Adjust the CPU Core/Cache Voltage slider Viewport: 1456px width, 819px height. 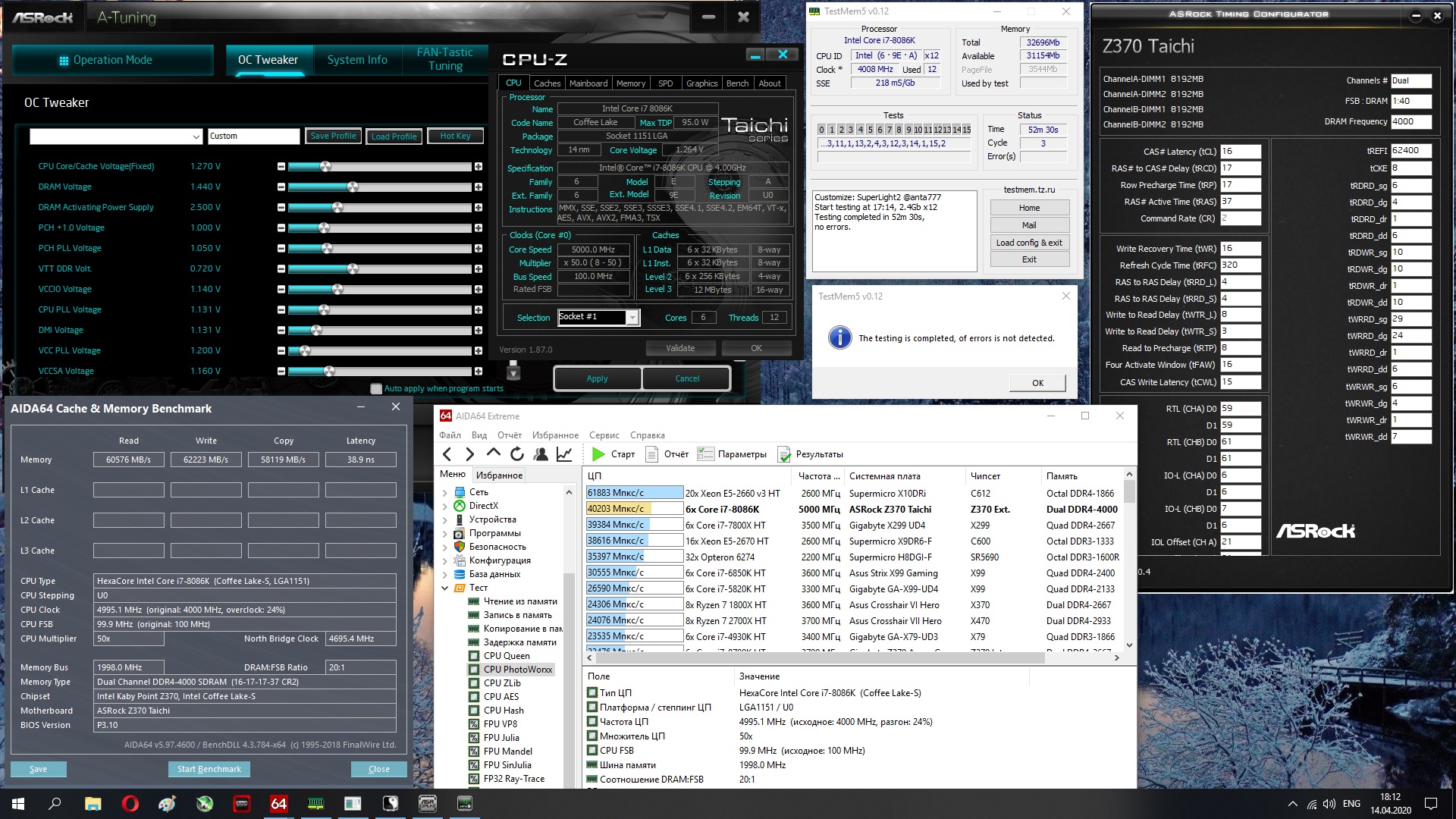[325, 166]
